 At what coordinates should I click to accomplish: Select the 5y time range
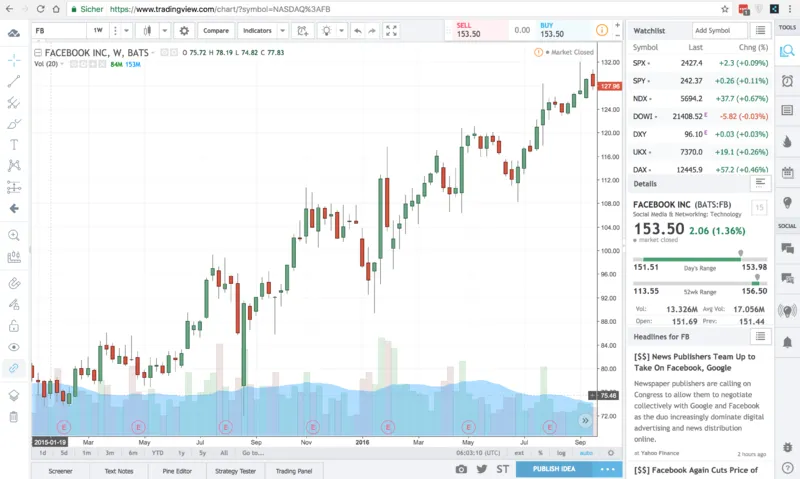pos(203,453)
